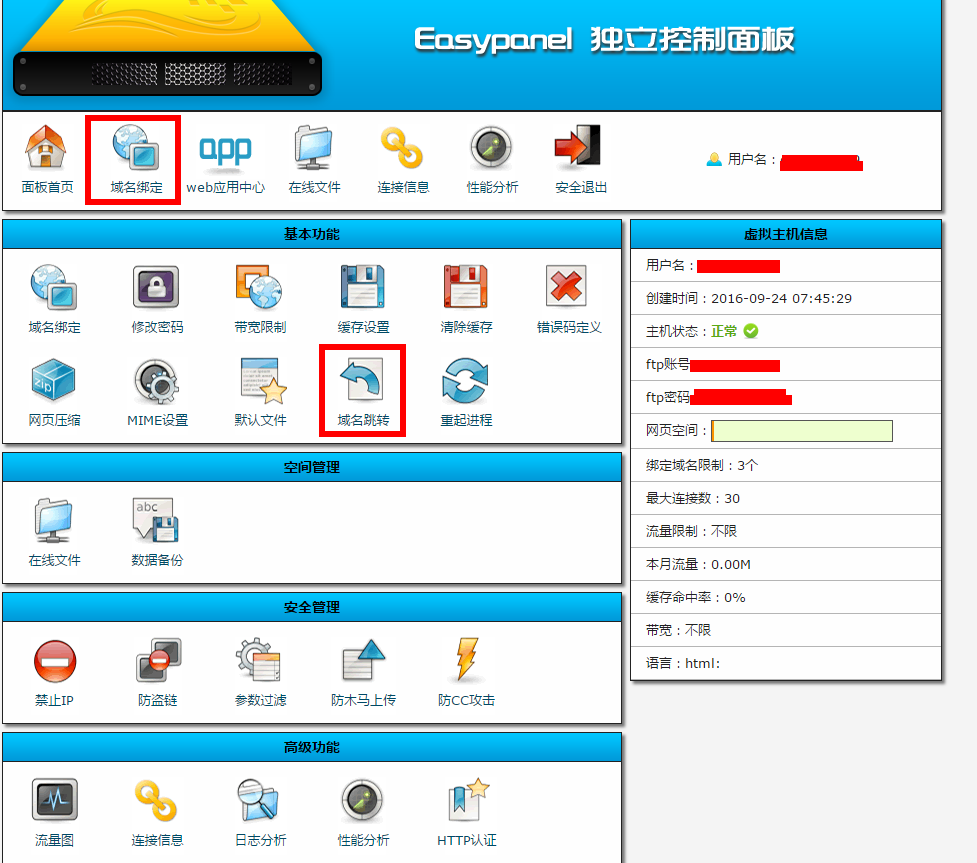Select the 流量限制：不限 row

(786, 532)
